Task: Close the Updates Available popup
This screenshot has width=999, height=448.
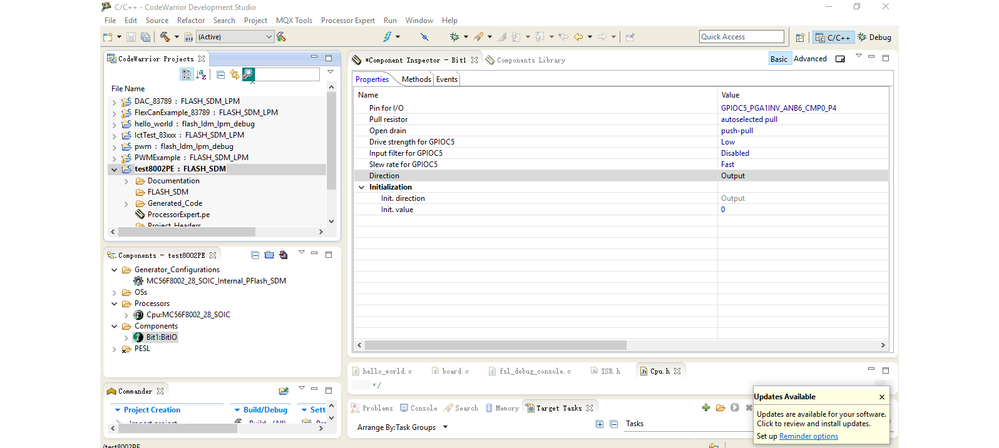Action: (882, 397)
